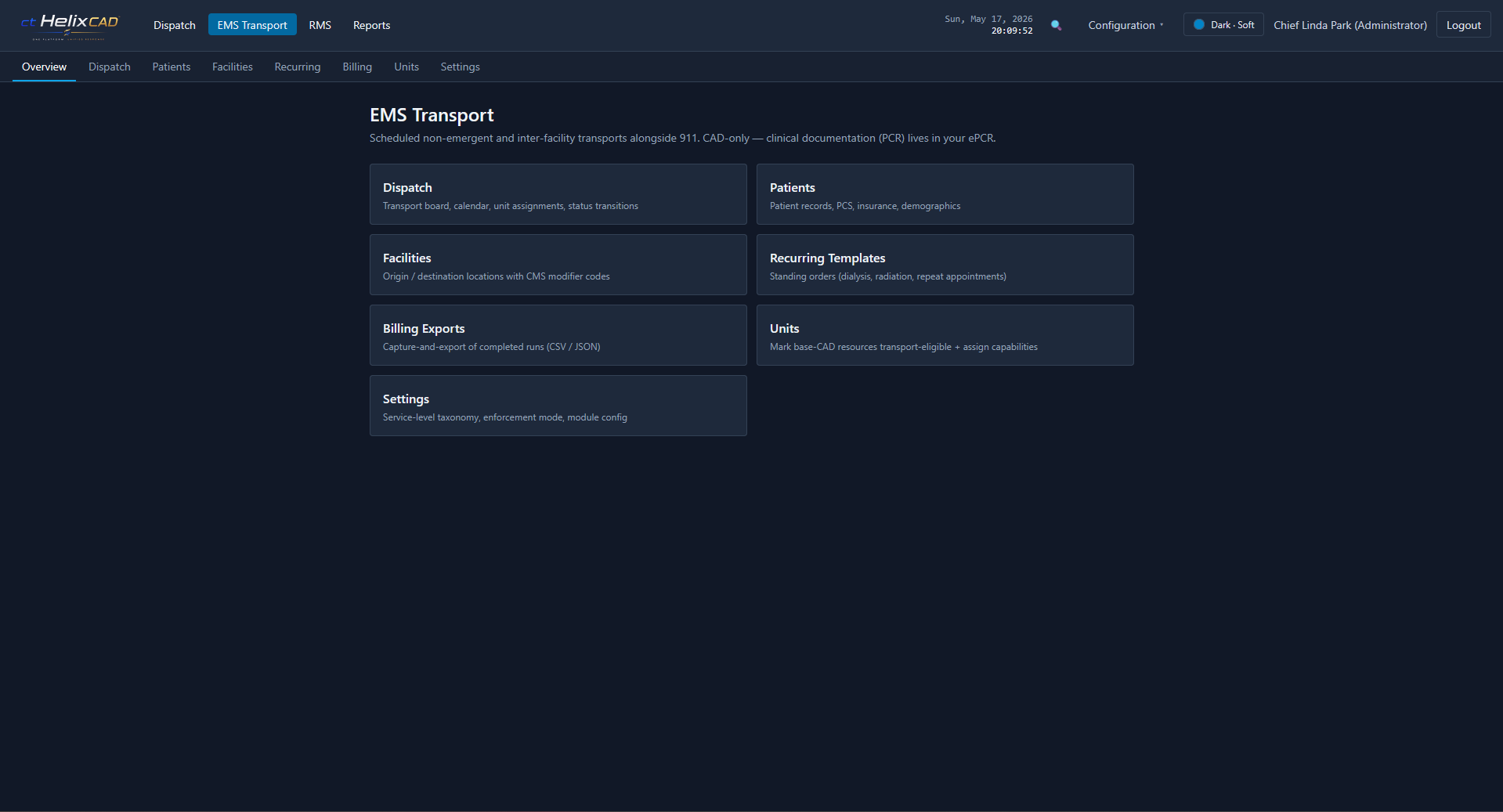Log out using the Logout button

[x=1463, y=25]
